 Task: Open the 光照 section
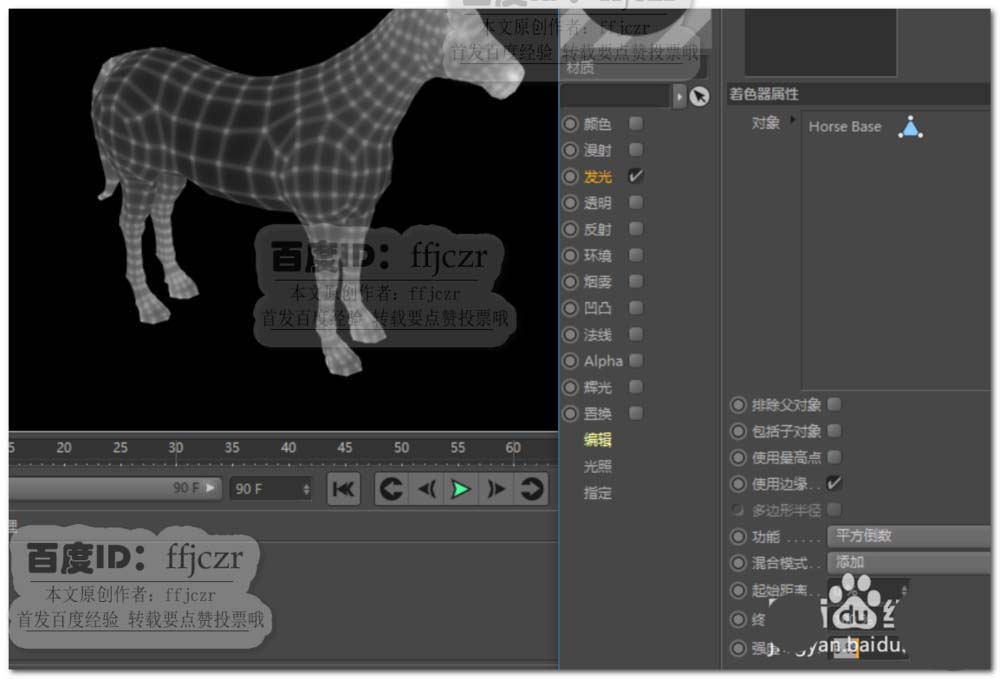[597, 466]
